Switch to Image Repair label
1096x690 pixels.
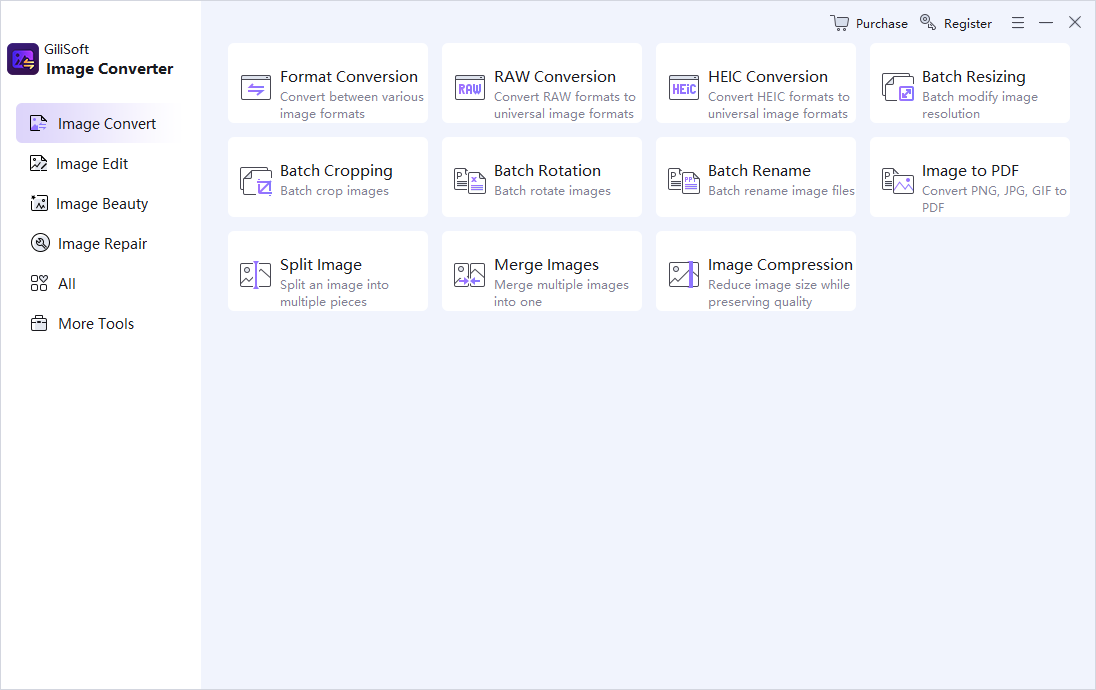[103, 244]
